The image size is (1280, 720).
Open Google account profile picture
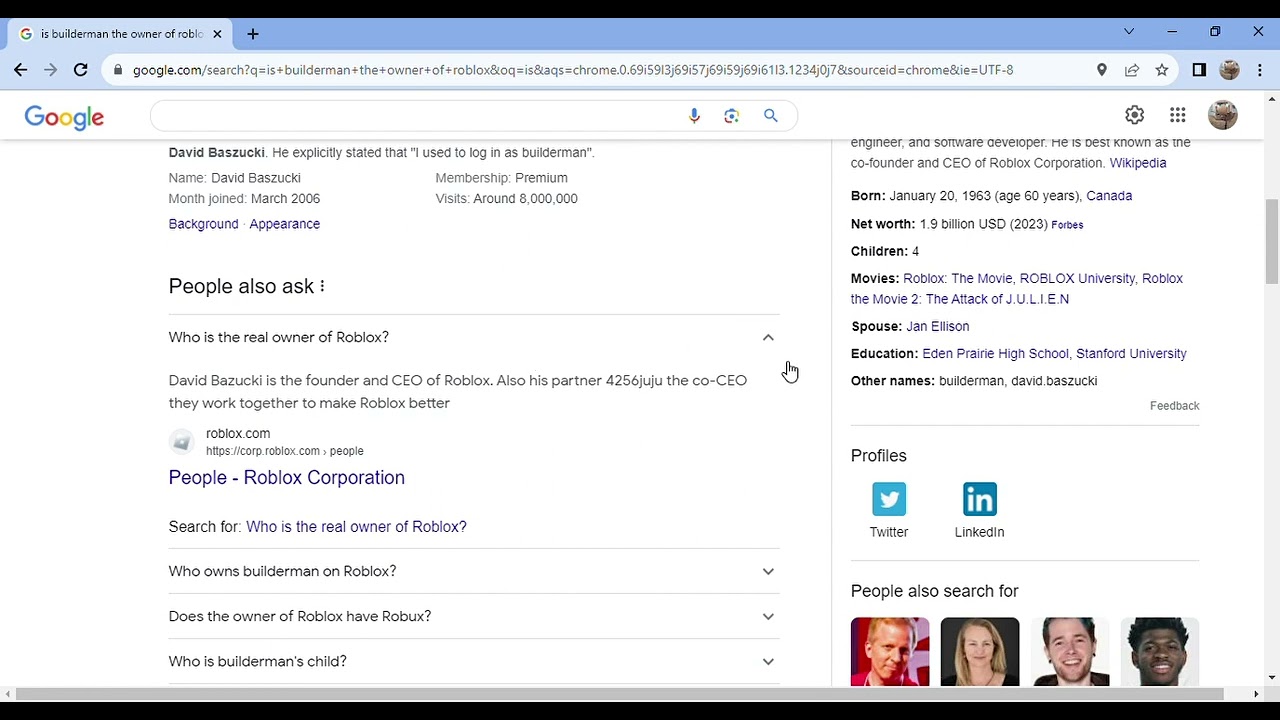(x=1223, y=115)
